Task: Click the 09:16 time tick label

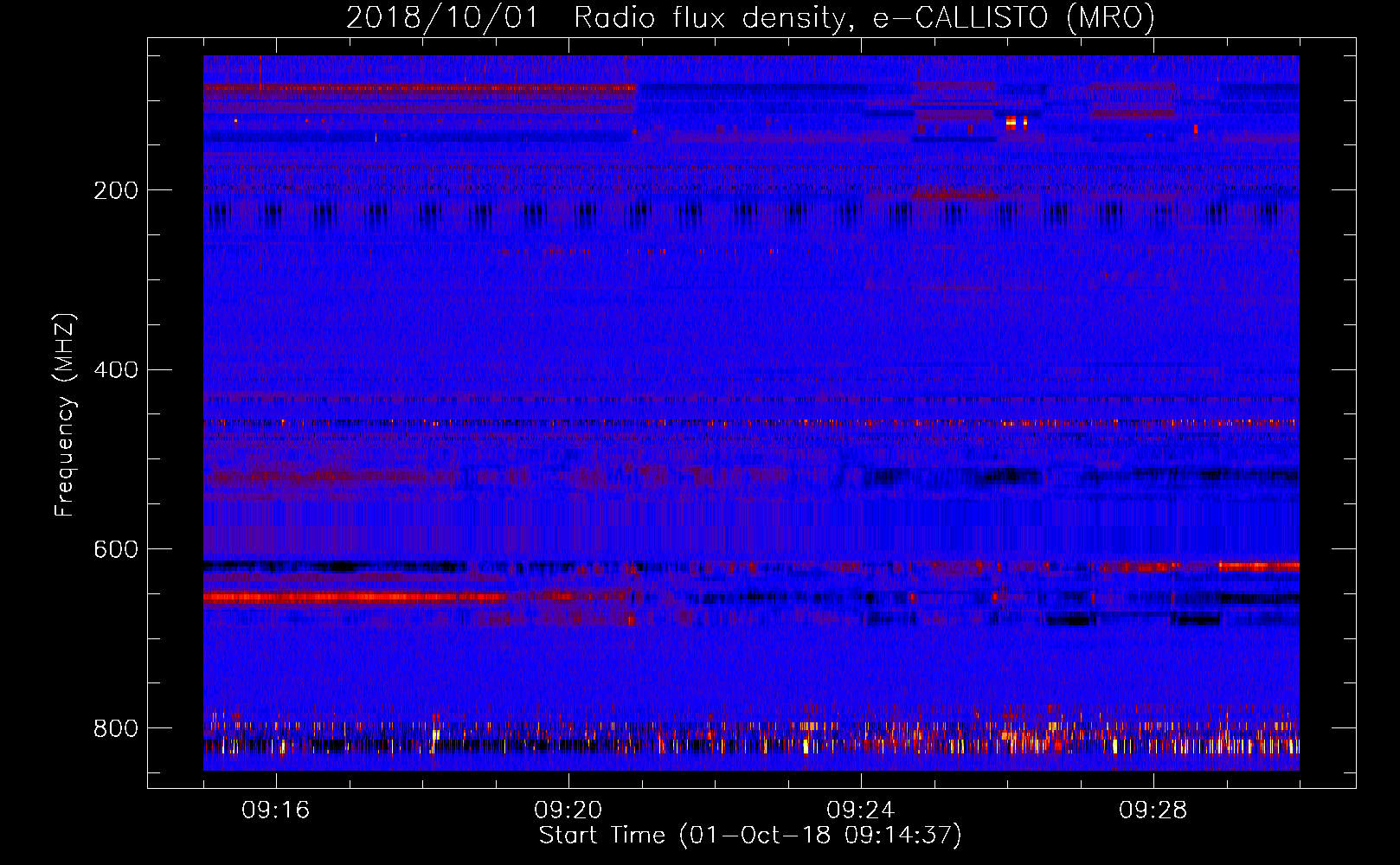Action: point(276,811)
